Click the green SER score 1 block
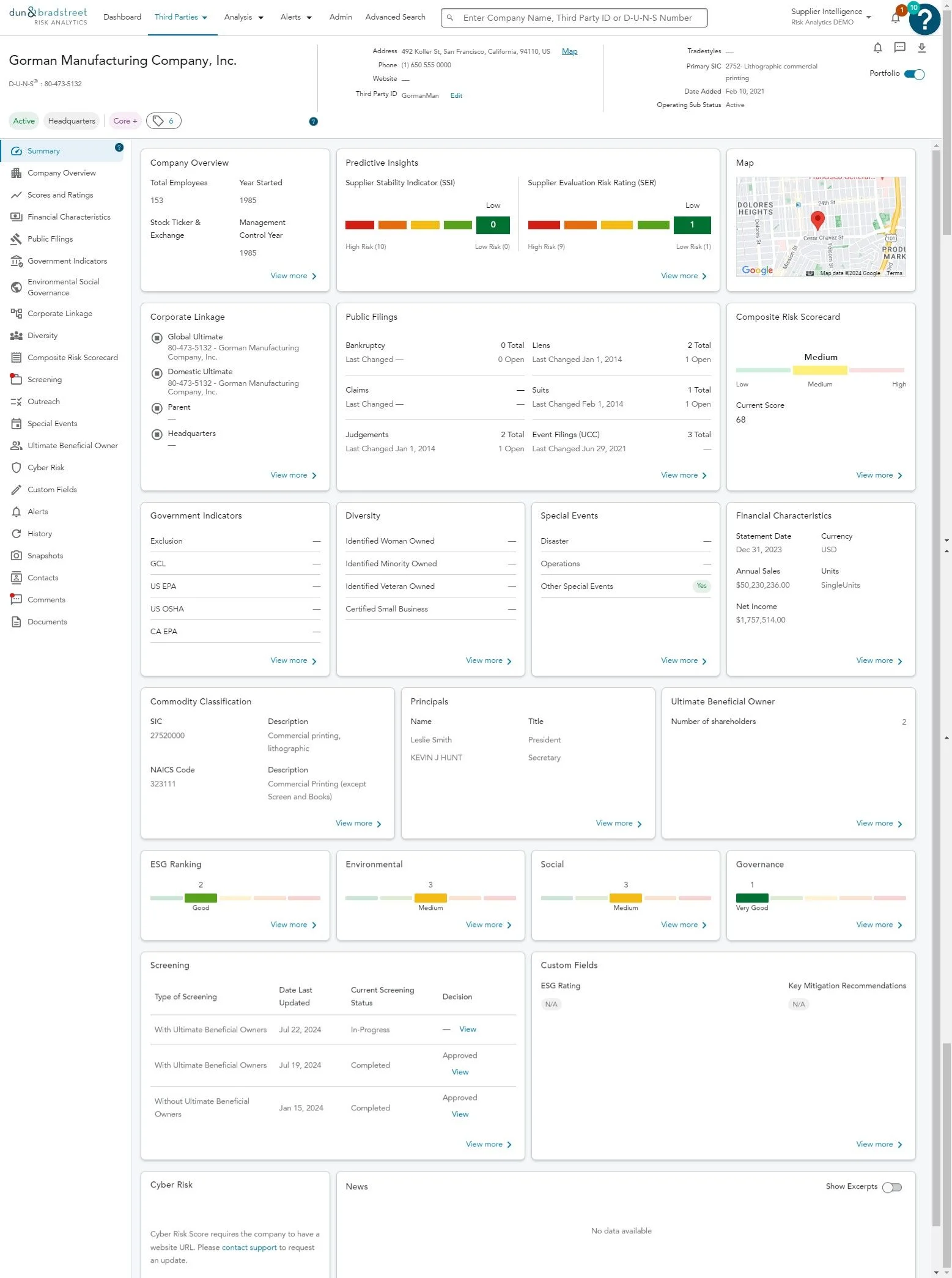952x1278 pixels. click(x=692, y=225)
